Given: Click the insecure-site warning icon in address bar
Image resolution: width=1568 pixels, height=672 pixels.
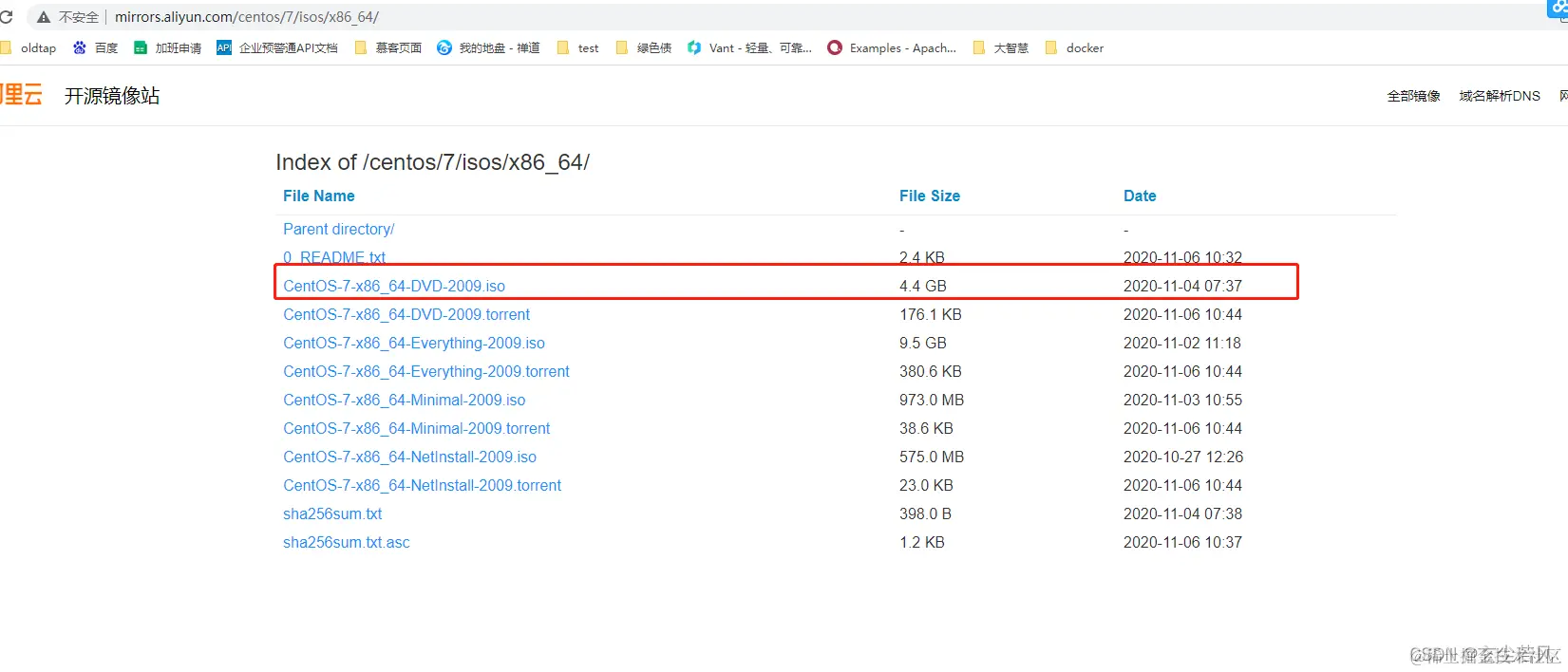Looking at the screenshot, I should [x=44, y=17].
